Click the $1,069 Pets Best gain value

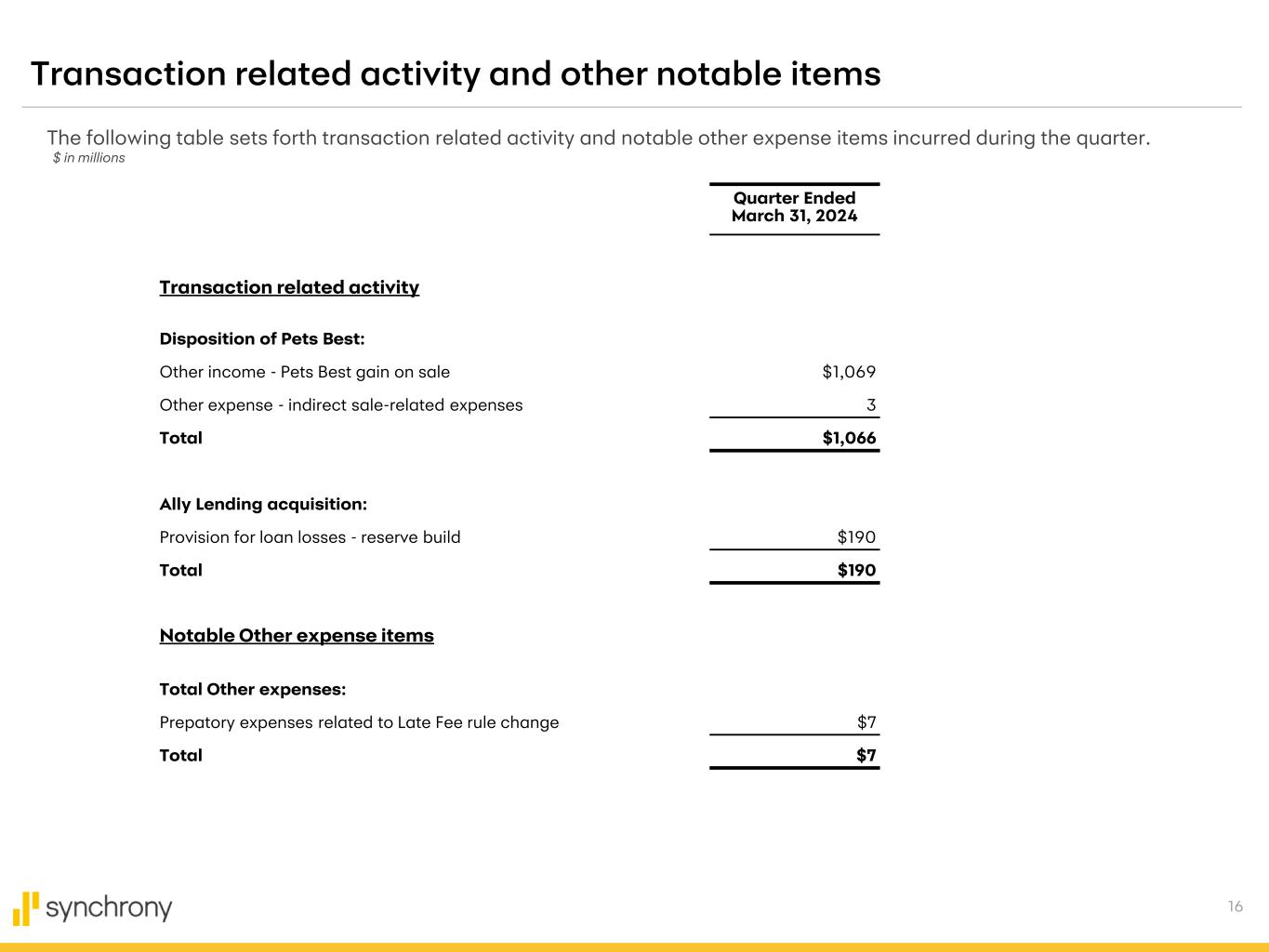point(849,372)
